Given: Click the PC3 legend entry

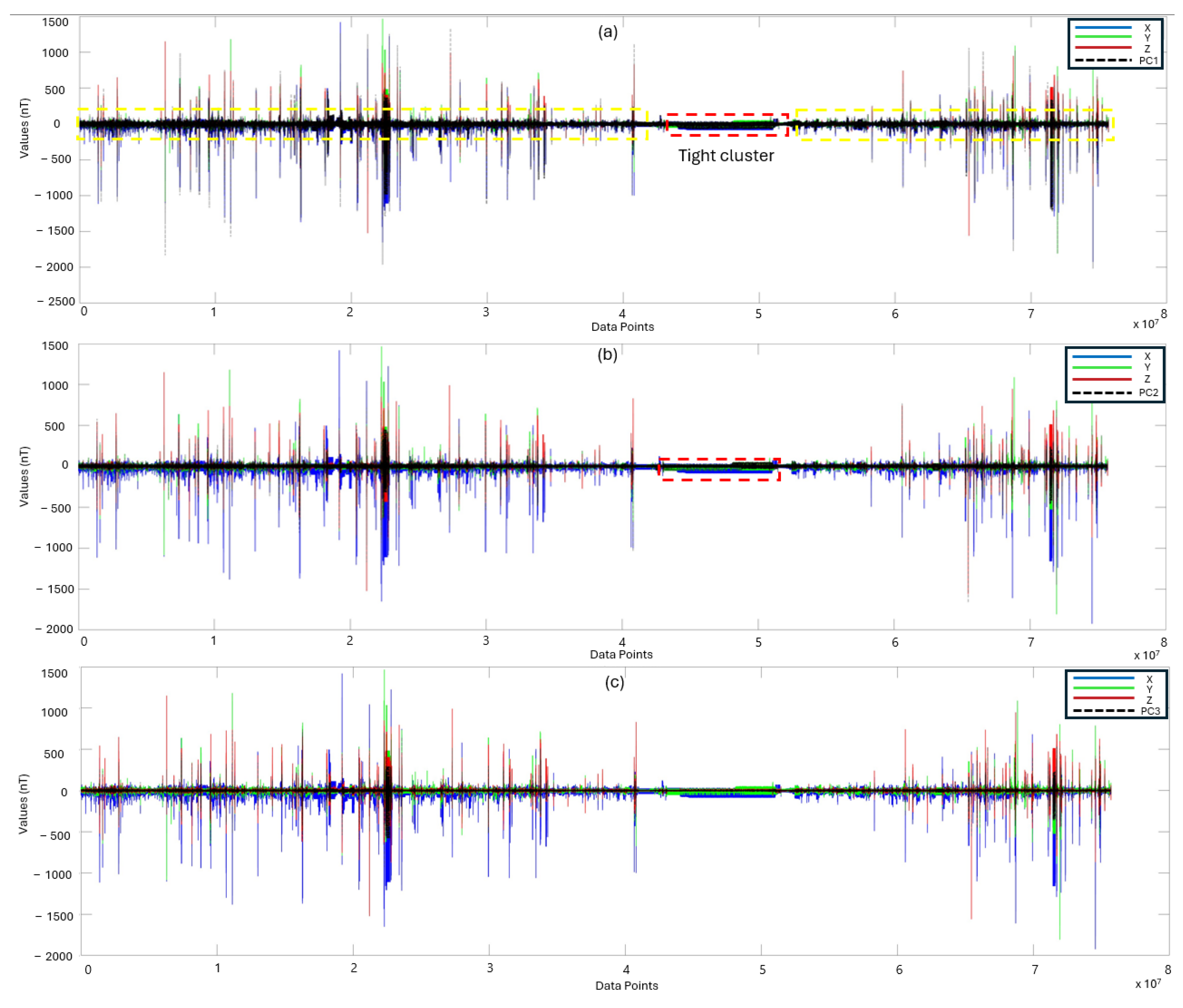Looking at the screenshot, I should click(1150, 711).
